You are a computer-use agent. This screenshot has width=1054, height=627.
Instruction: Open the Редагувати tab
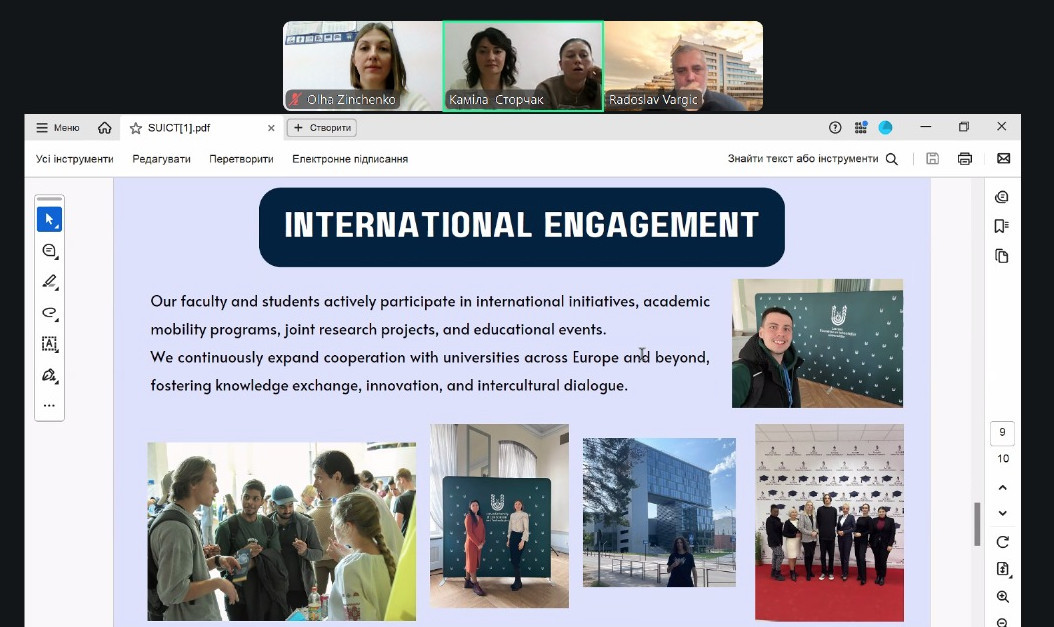tap(161, 159)
